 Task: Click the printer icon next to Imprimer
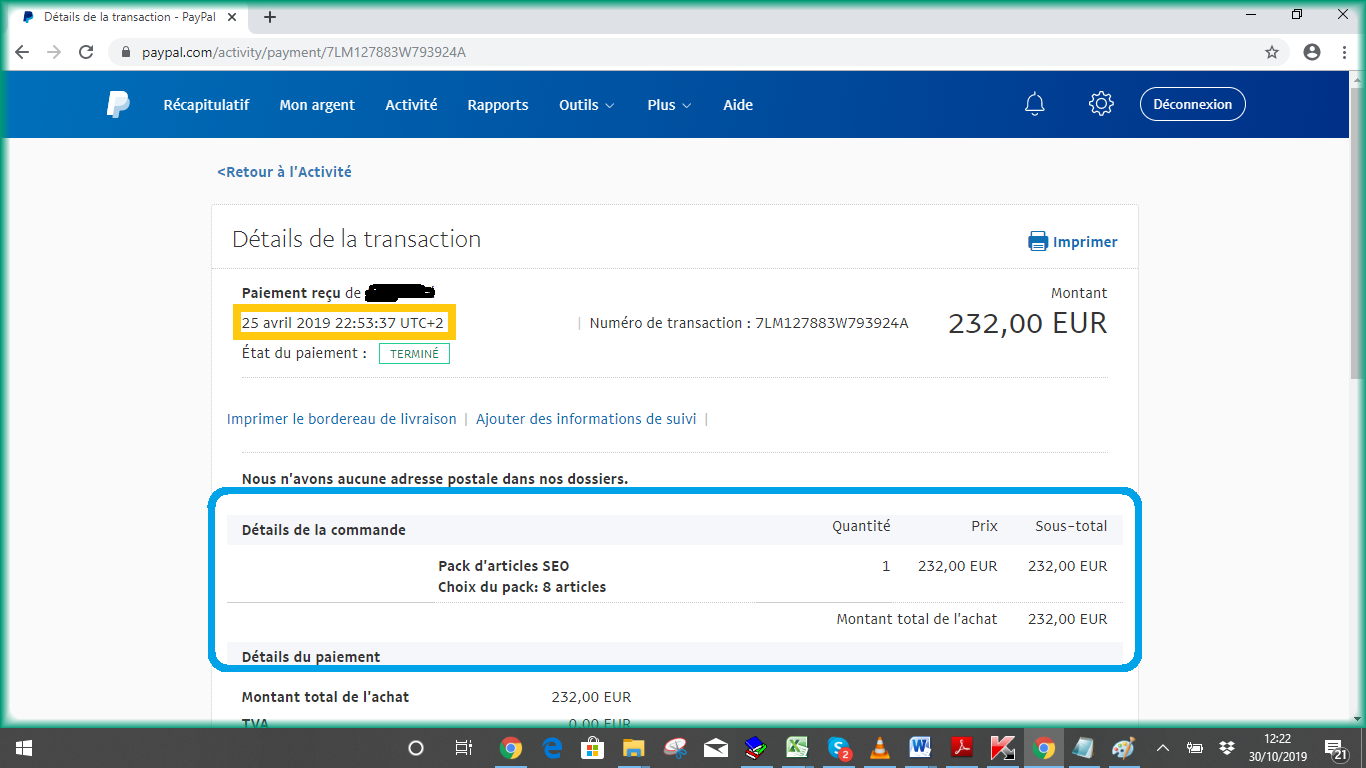tap(1038, 242)
